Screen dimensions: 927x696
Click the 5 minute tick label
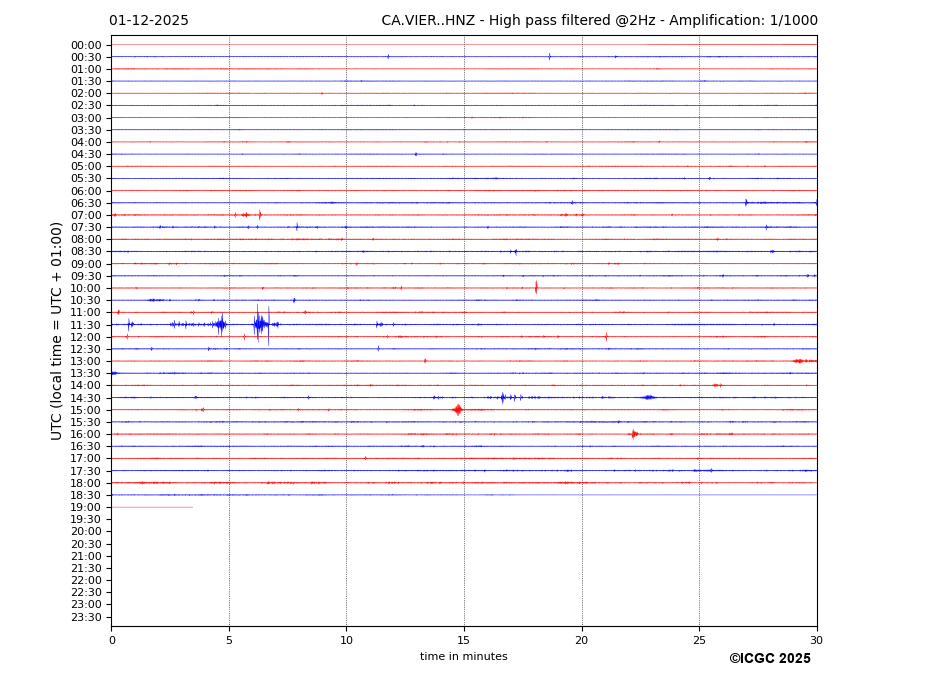tap(229, 640)
